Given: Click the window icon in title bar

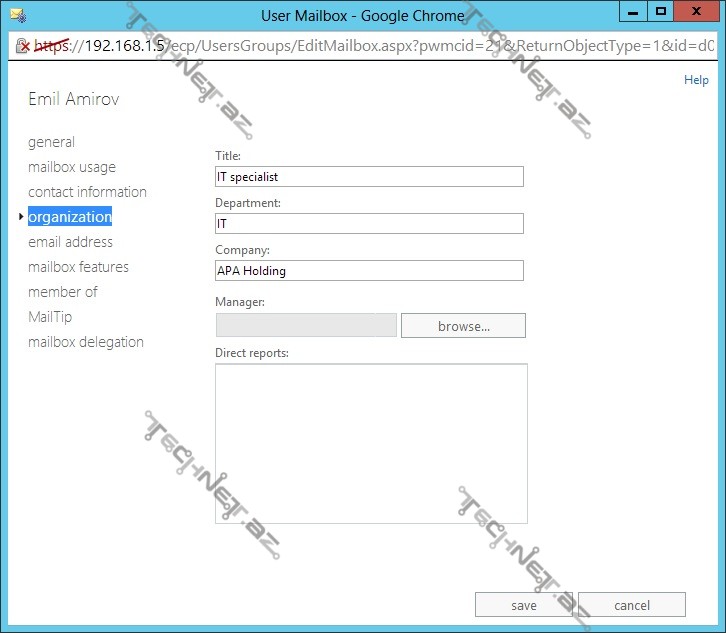Looking at the screenshot, I should pyautogui.click(x=16, y=15).
